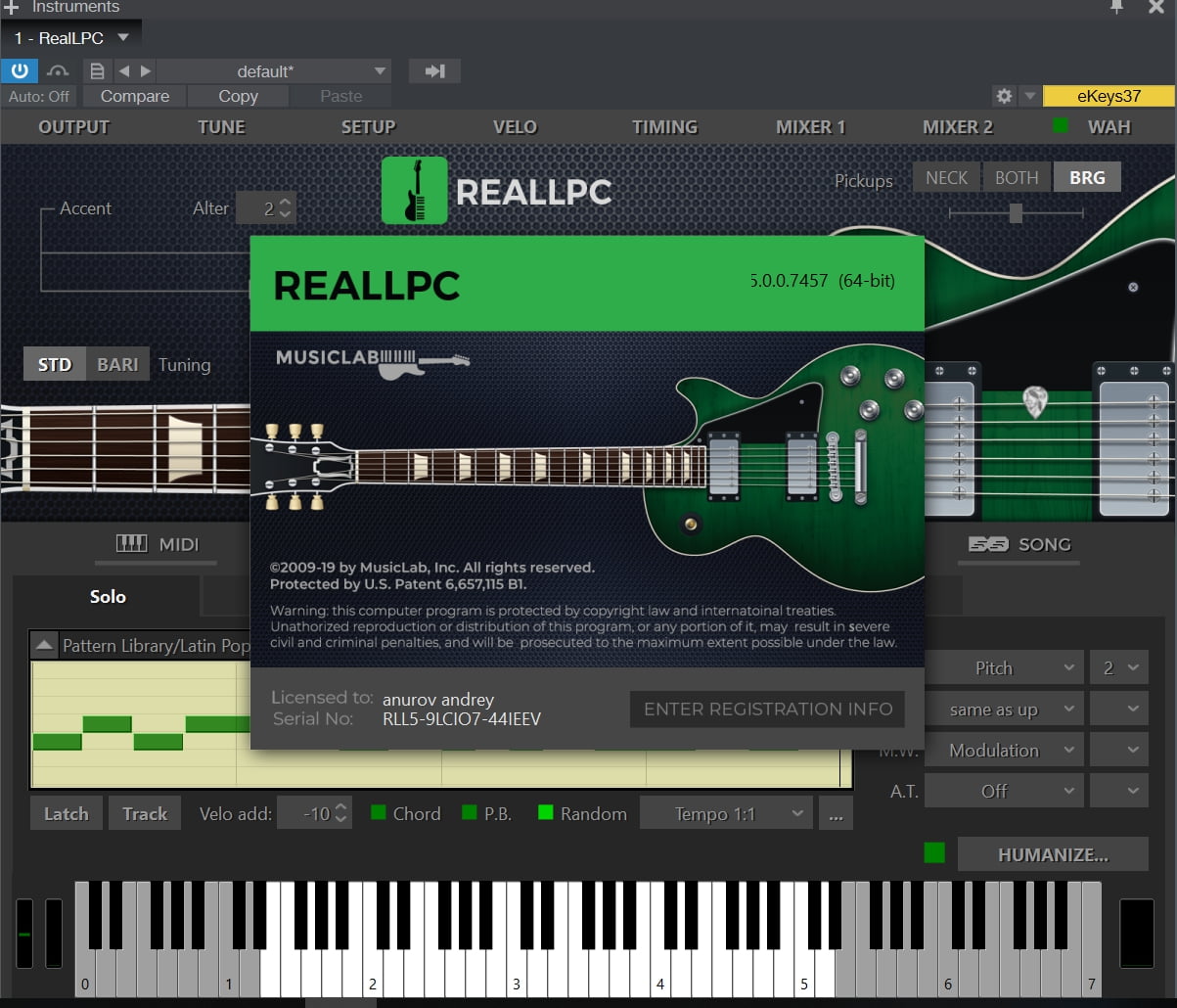1177x1008 pixels.
Task: Open the pitch range 2 dropdown
Action: coord(1119,667)
